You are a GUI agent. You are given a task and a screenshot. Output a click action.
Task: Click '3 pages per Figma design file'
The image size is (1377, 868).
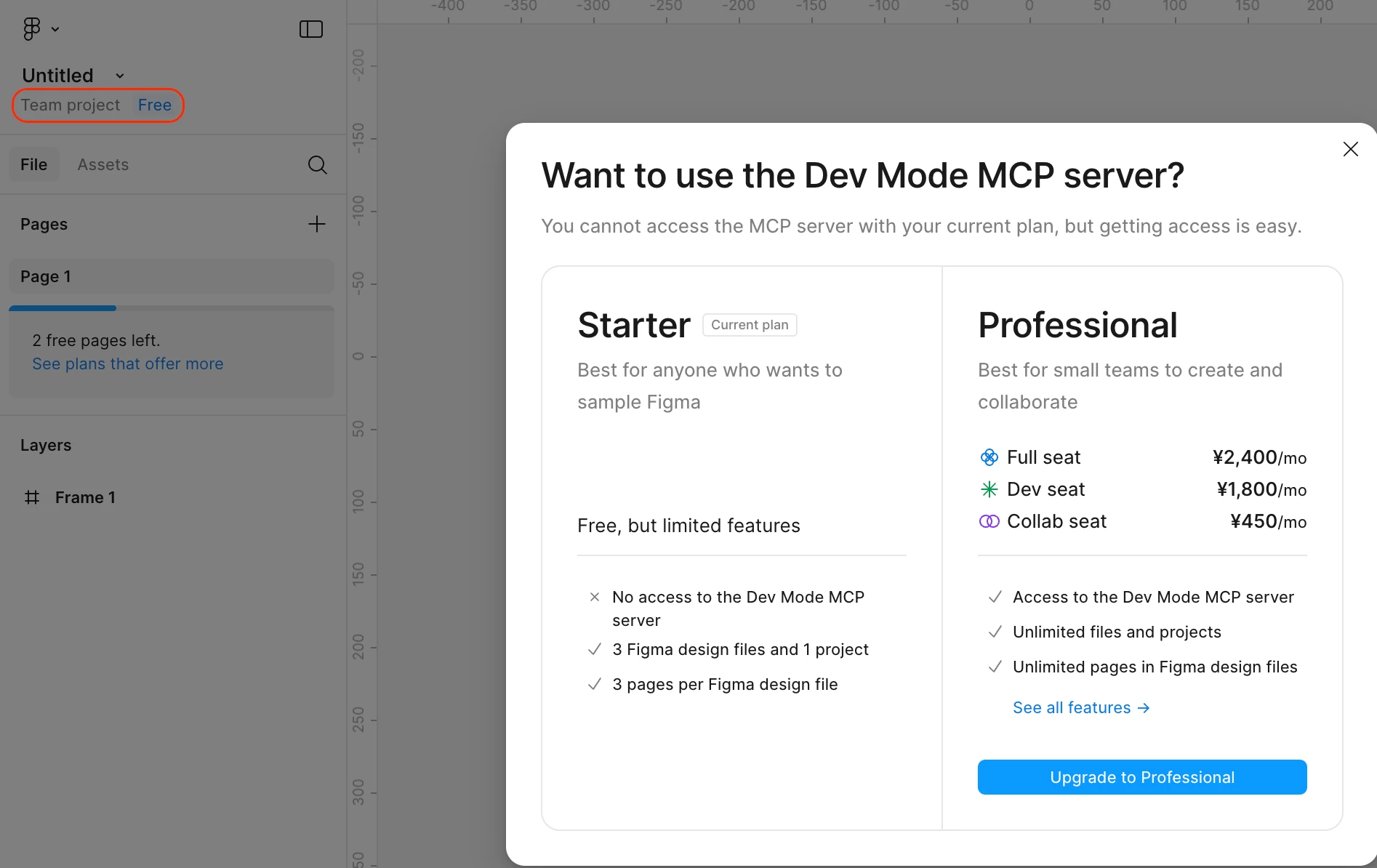click(x=725, y=684)
